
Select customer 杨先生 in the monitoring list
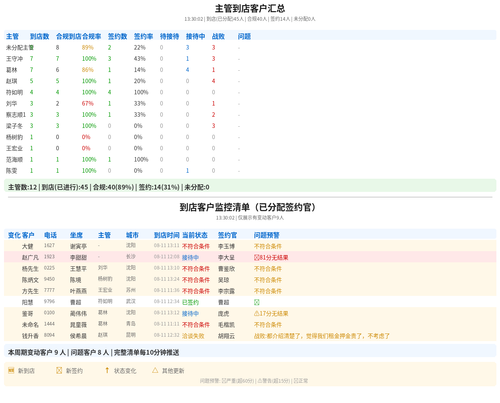pyautogui.click(x=30, y=269)
